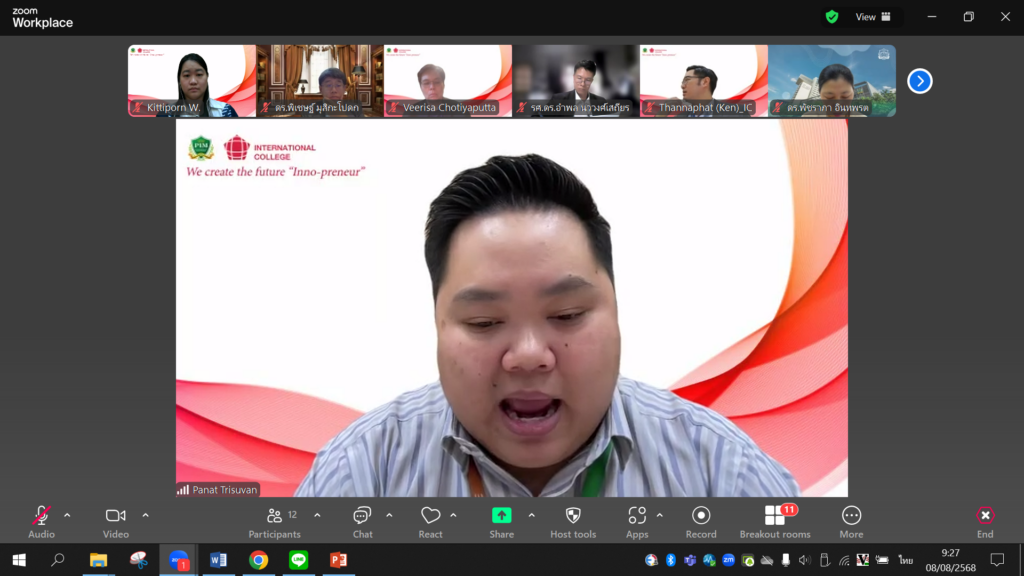Open the Chat panel
The image size is (1024, 576).
[x=362, y=522]
